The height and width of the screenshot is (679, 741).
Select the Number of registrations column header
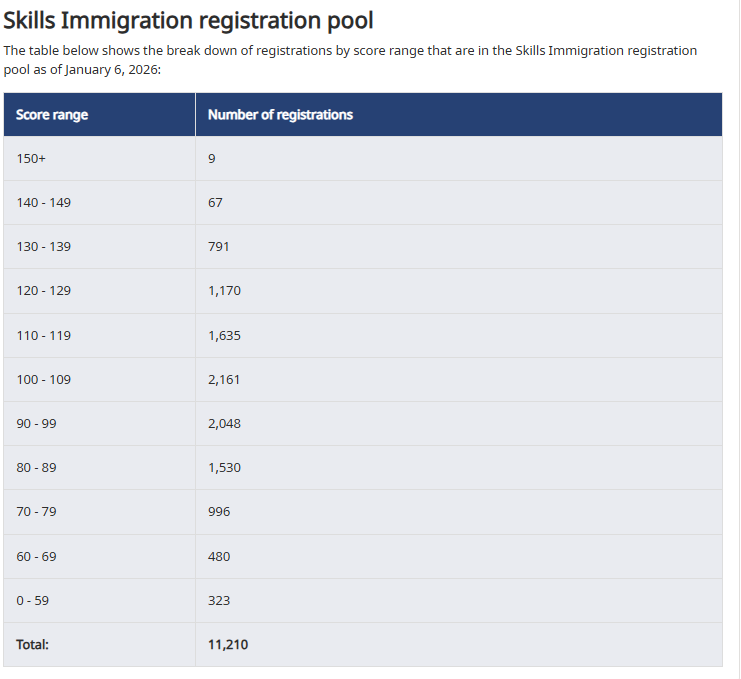(x=280, y=115)
